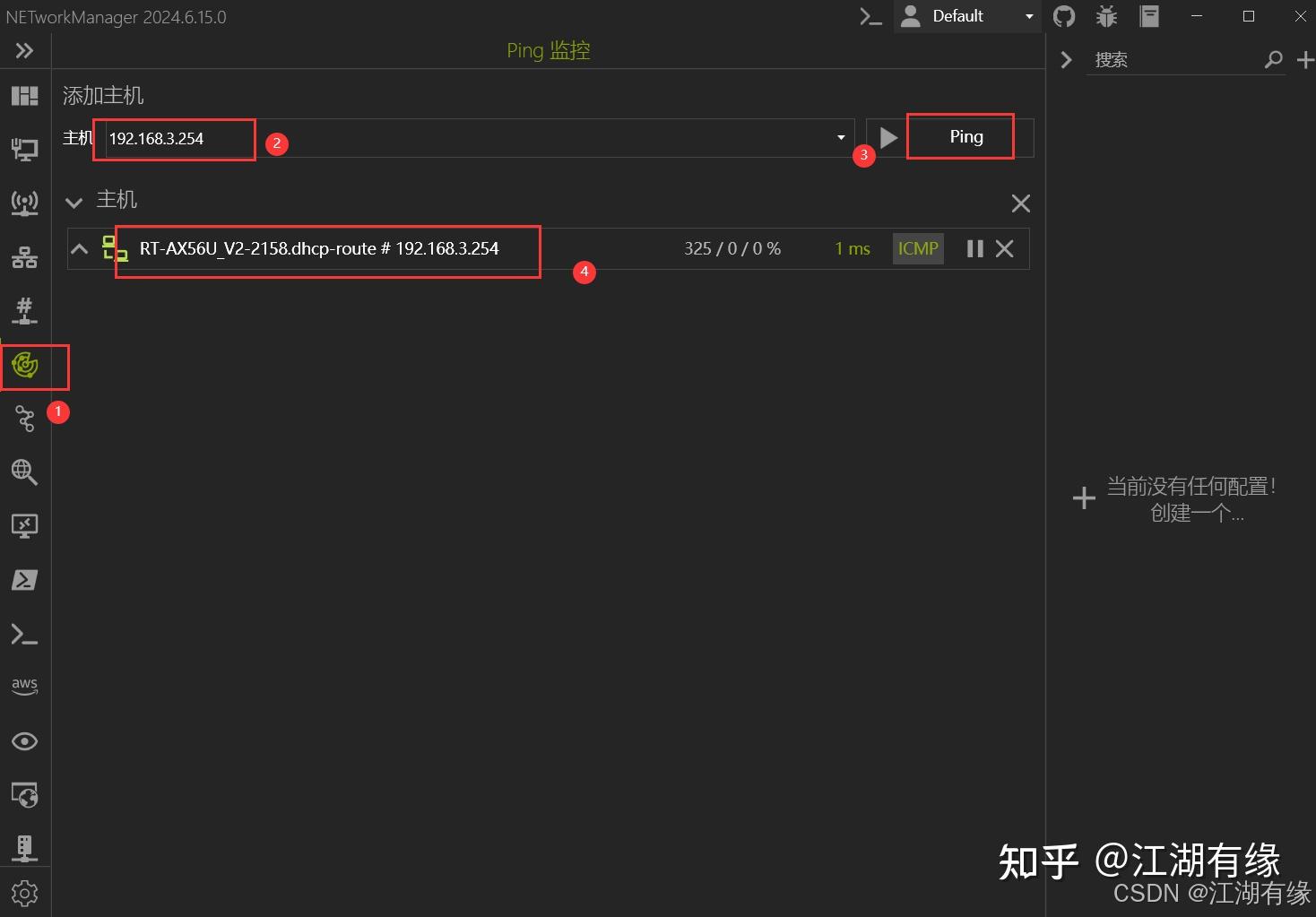Select the Traceroute tool
This screenshot has width=1316, height=917.
(24, 419)
